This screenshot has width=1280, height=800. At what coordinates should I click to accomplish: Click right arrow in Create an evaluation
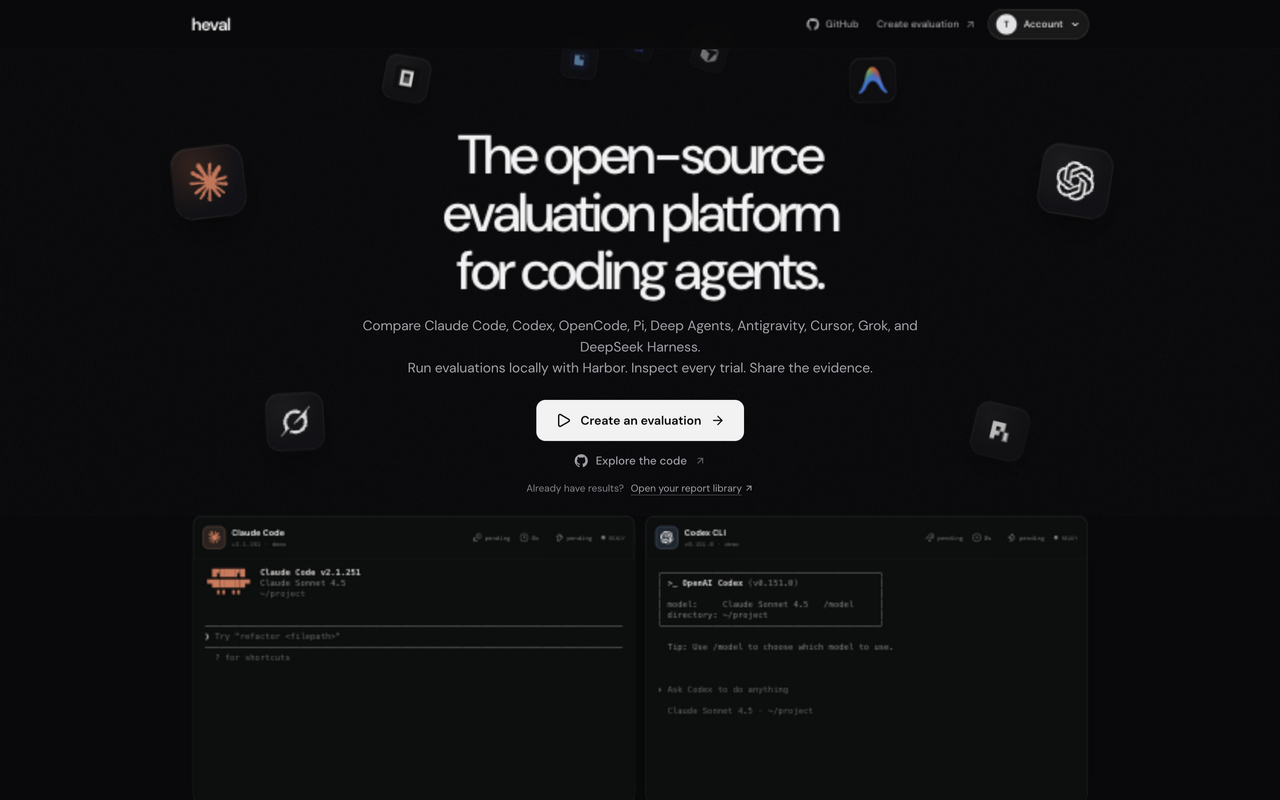tap(718, 421)
